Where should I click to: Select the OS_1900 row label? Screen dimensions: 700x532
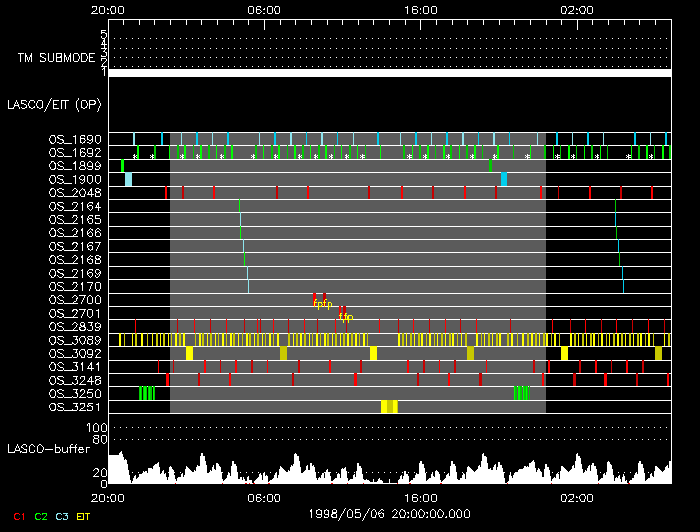(75, 179)
